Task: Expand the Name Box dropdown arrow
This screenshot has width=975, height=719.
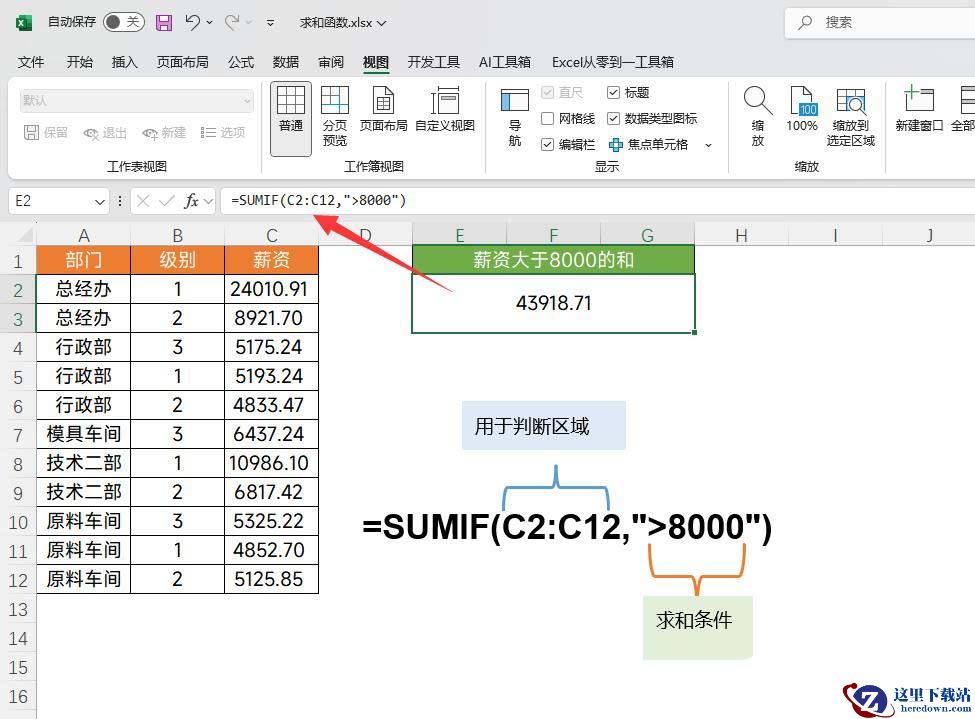Action: click(99, 202)
